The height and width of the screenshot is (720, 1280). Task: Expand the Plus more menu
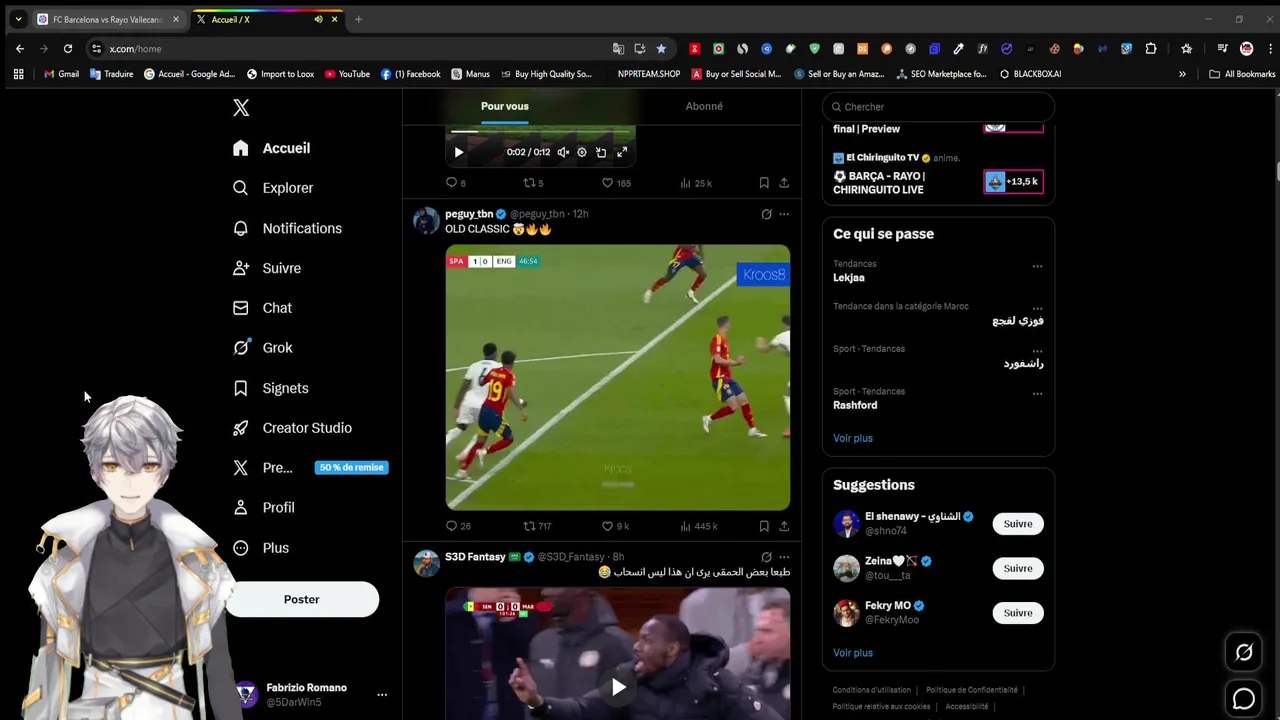pos(262,548)
